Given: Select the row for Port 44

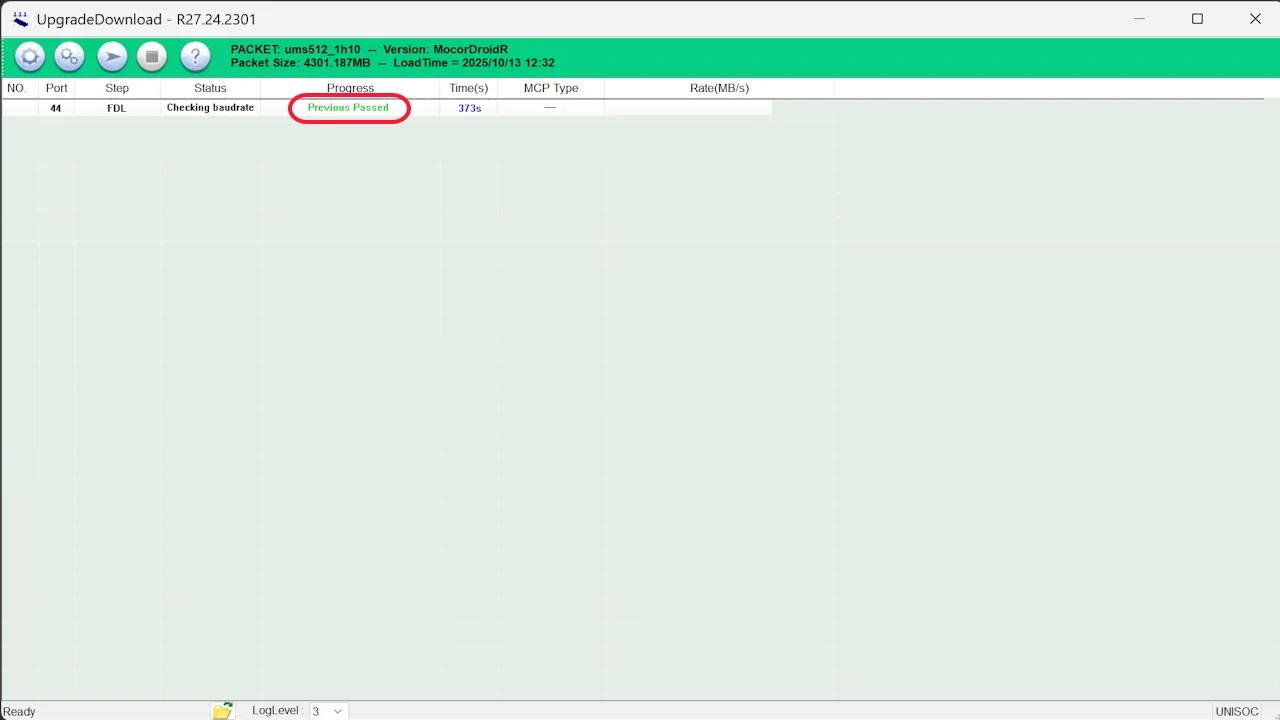Looking at the screenshot, I should point(56,107).
